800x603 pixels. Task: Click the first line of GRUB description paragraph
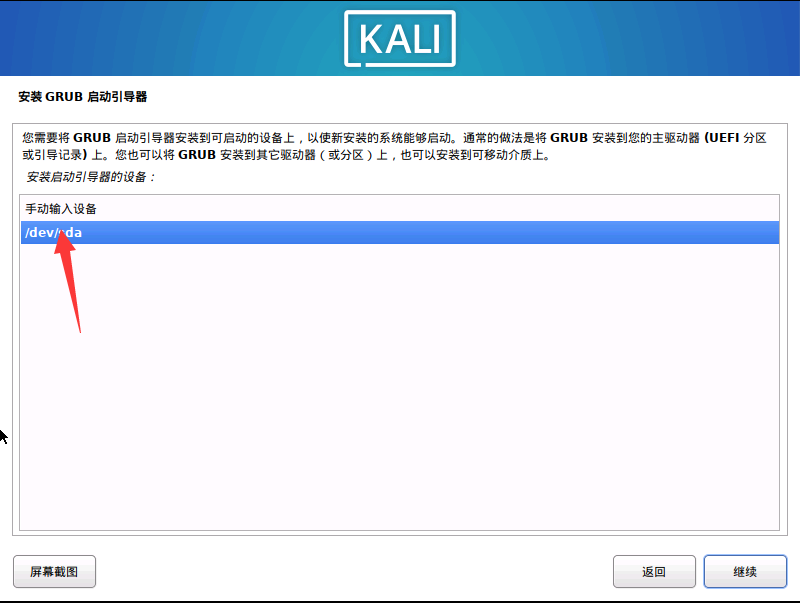pyautogui.click(x=394, y=138)
